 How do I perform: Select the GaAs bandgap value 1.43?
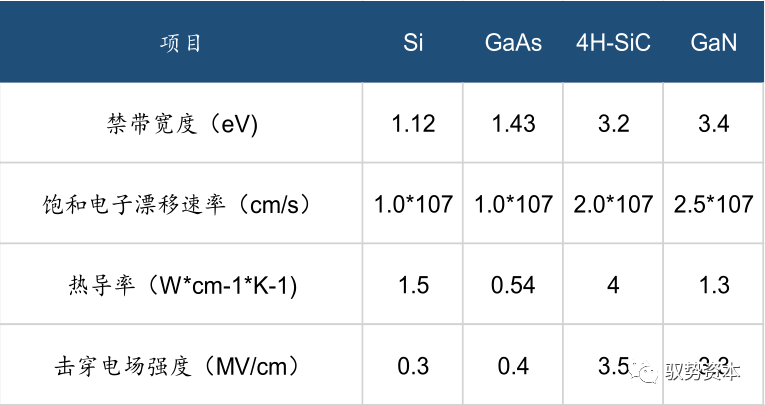click(x=513, y=123)
